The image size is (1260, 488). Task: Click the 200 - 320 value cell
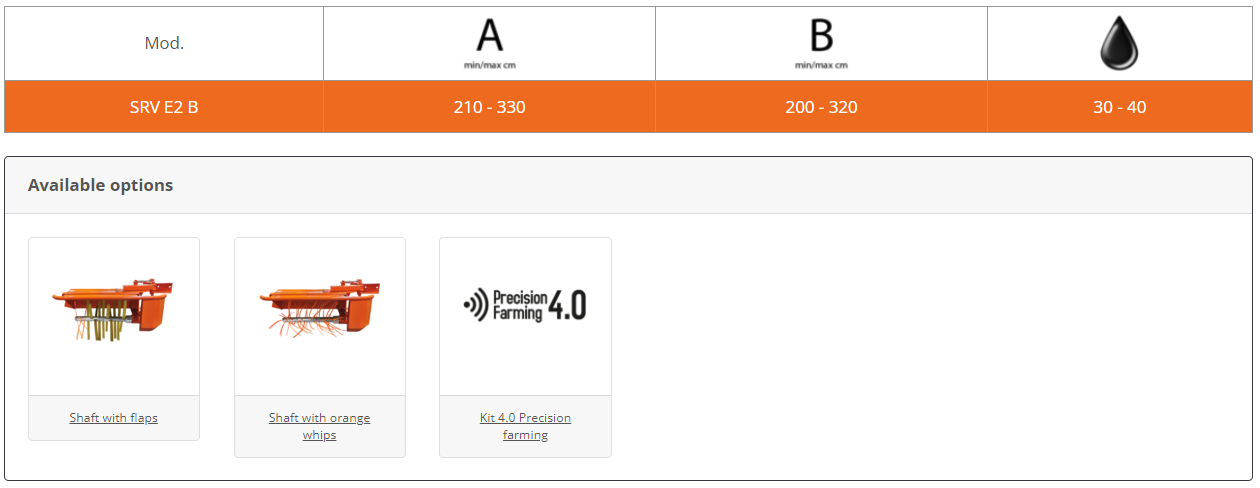click(x=821, y=107)
